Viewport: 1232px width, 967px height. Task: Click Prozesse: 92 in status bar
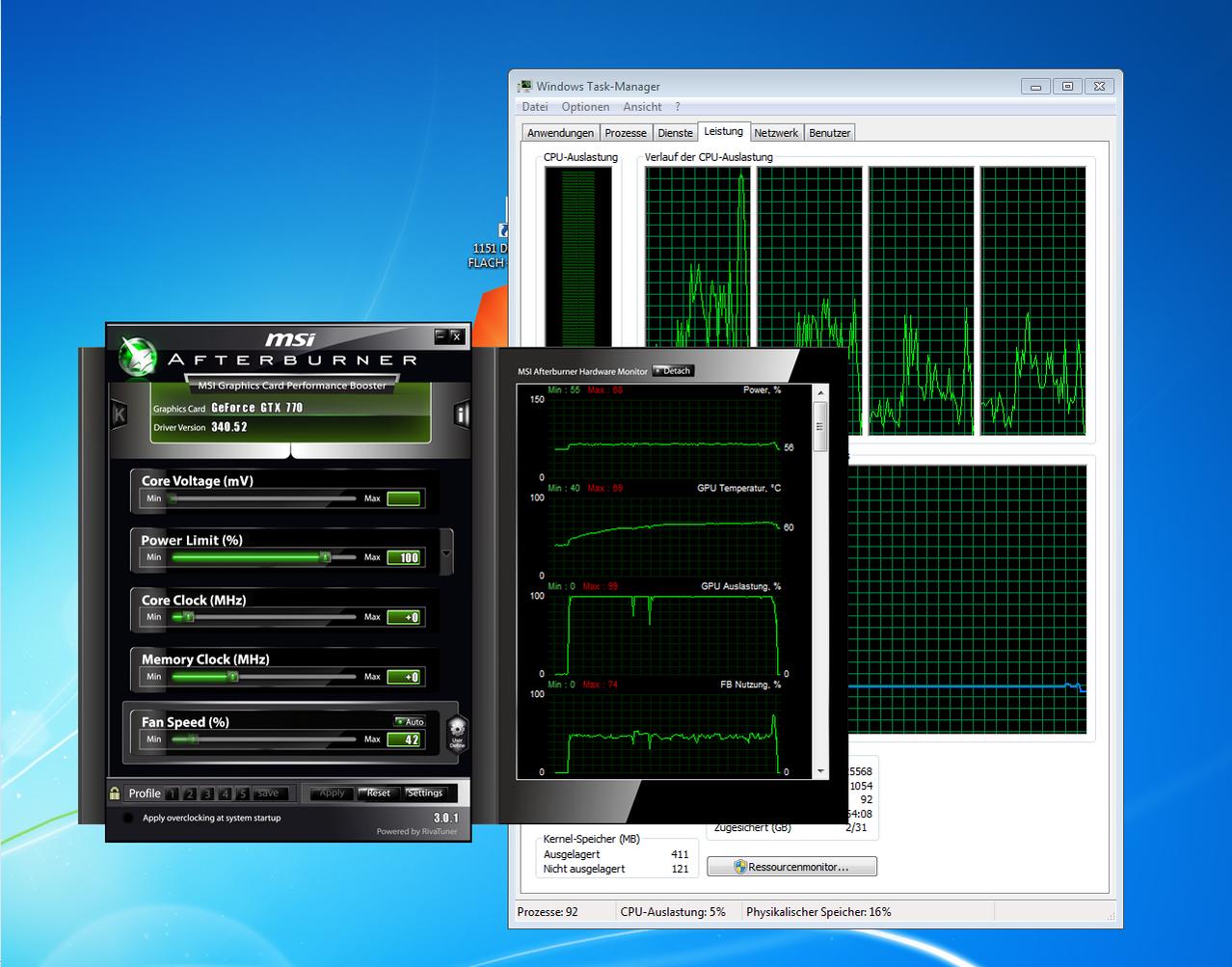[548, 912]
